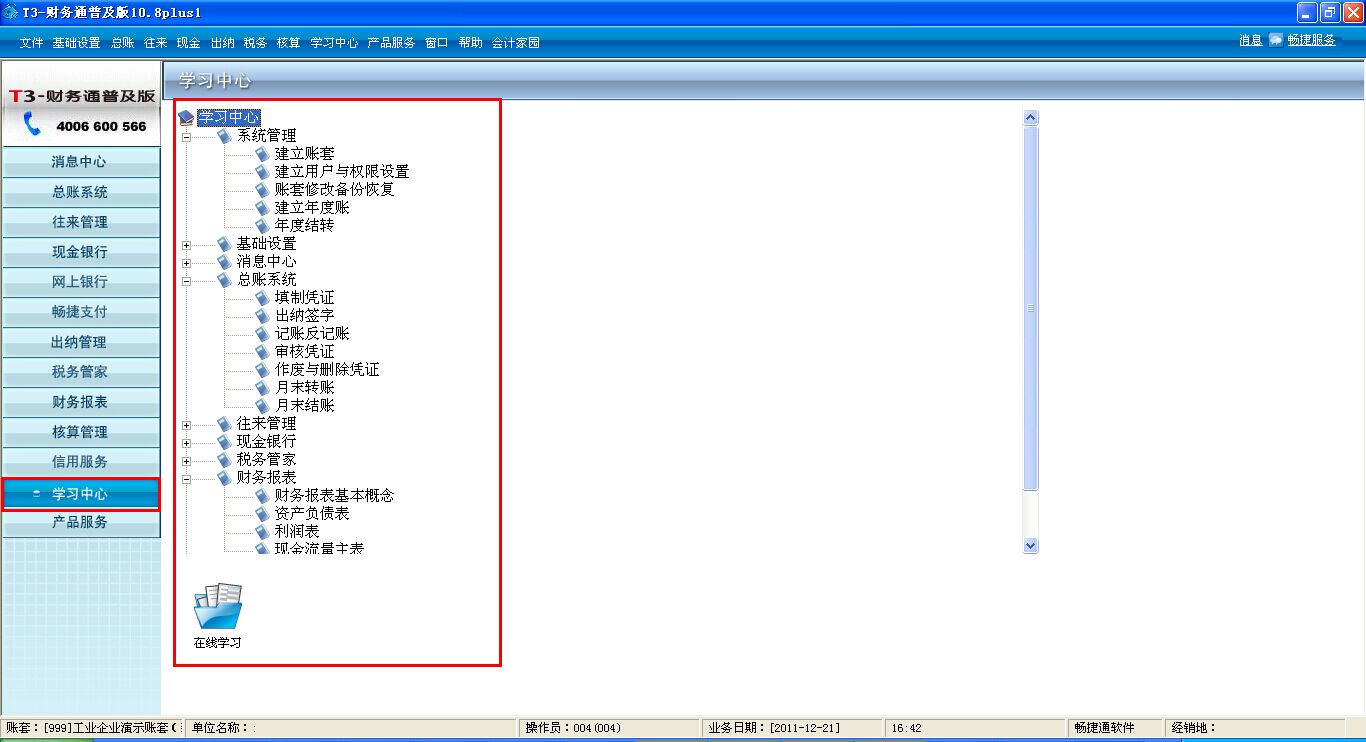Open the 在线学习 folder icon

(218, 607)
